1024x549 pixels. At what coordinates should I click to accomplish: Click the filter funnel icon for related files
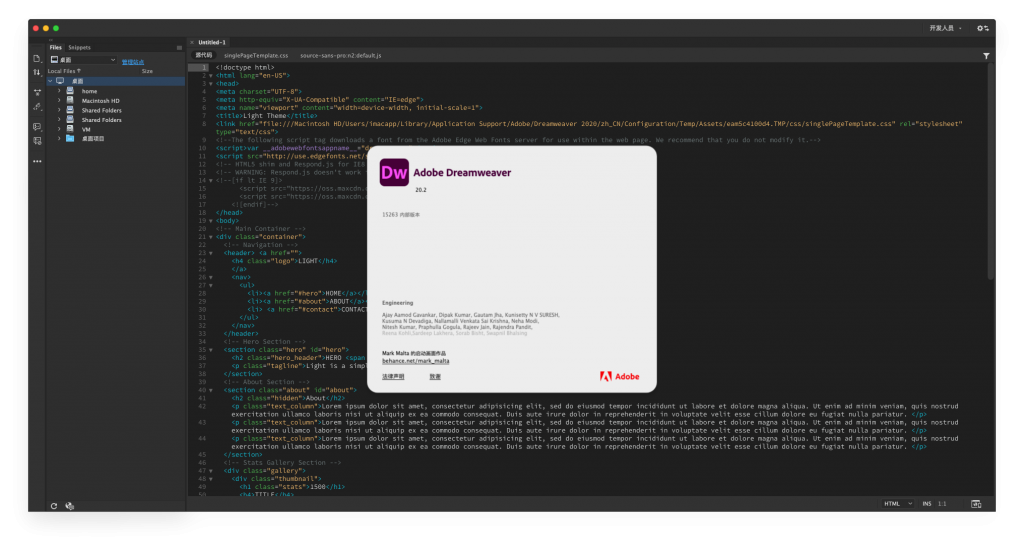pos(986,56)
